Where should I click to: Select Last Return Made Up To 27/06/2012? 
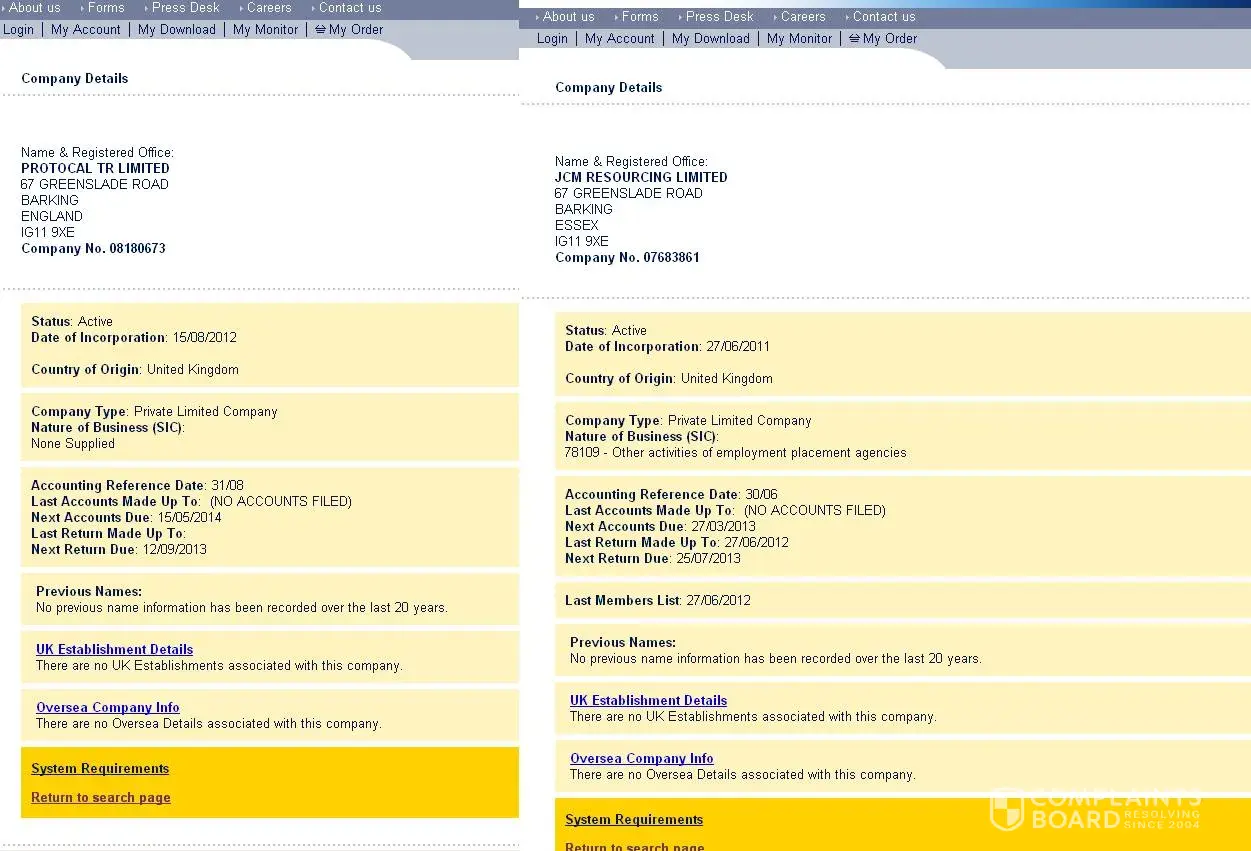pyautogui.click(x=677, y=543)
